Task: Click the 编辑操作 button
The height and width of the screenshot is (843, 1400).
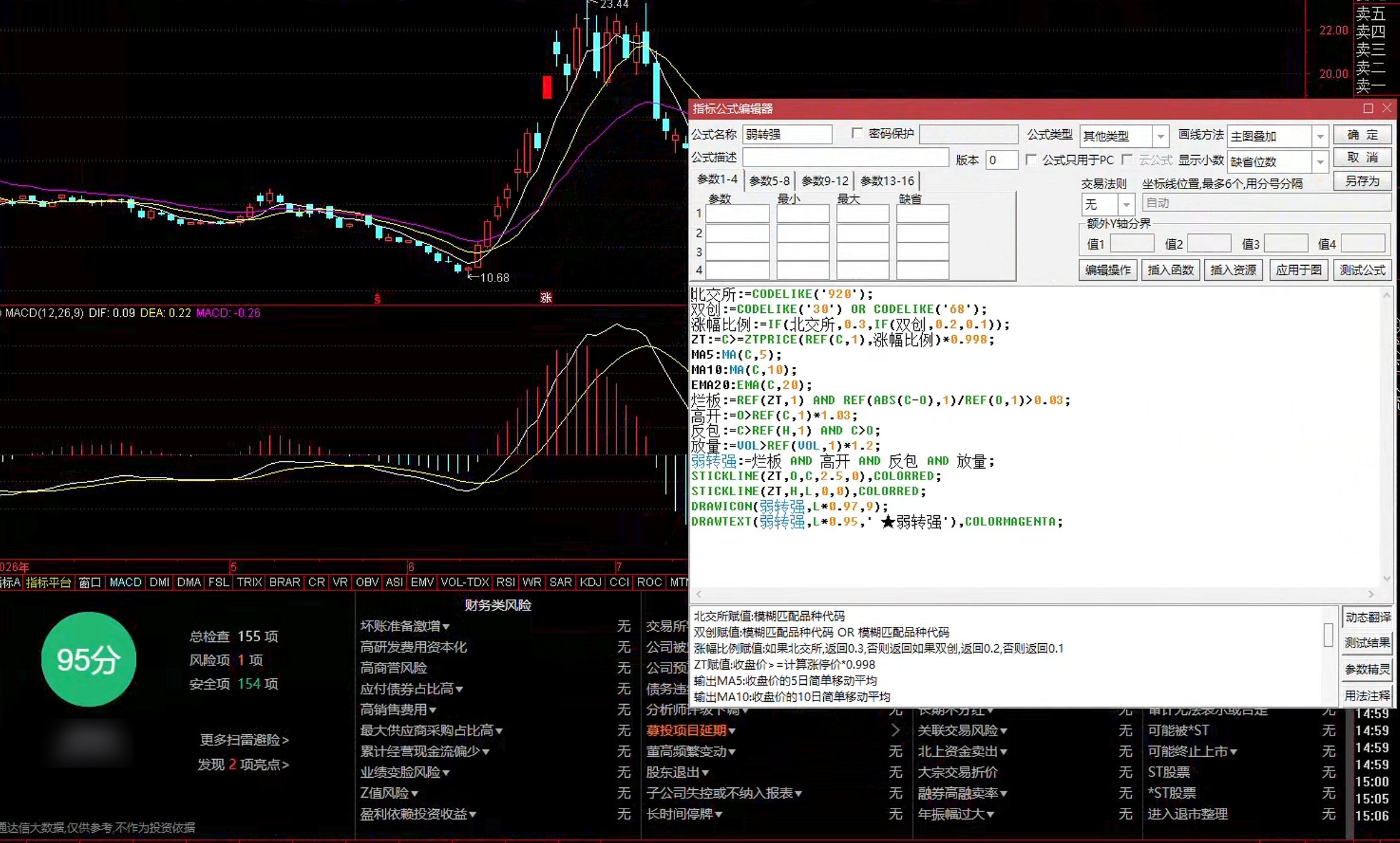Action: (1108, 270)
